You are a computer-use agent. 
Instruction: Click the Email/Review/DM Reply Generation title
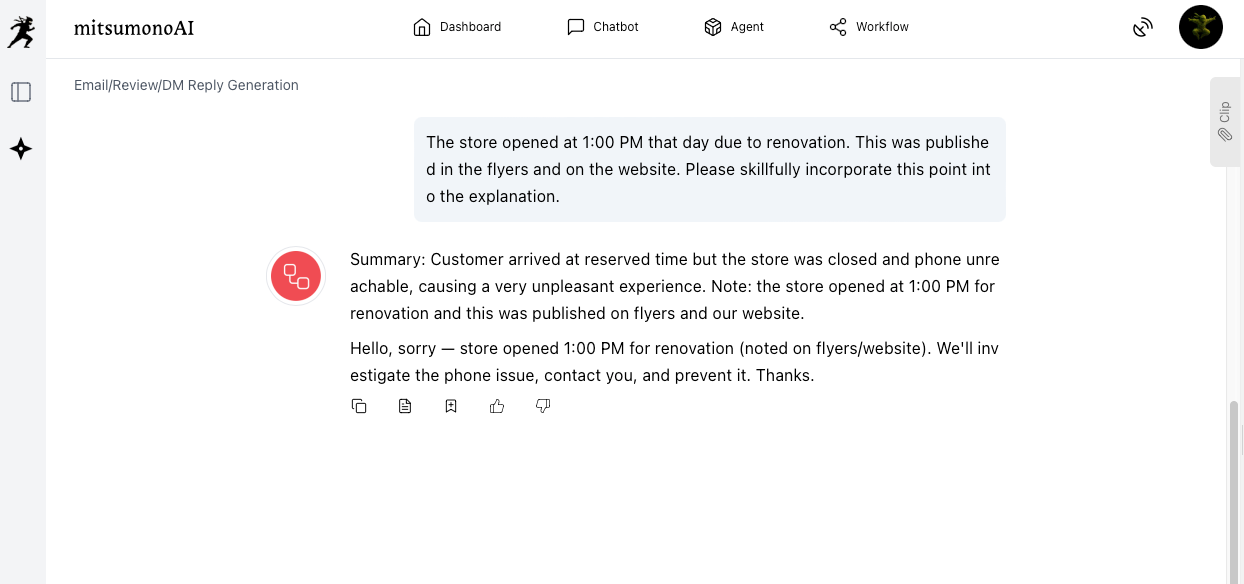pos(186,85)
